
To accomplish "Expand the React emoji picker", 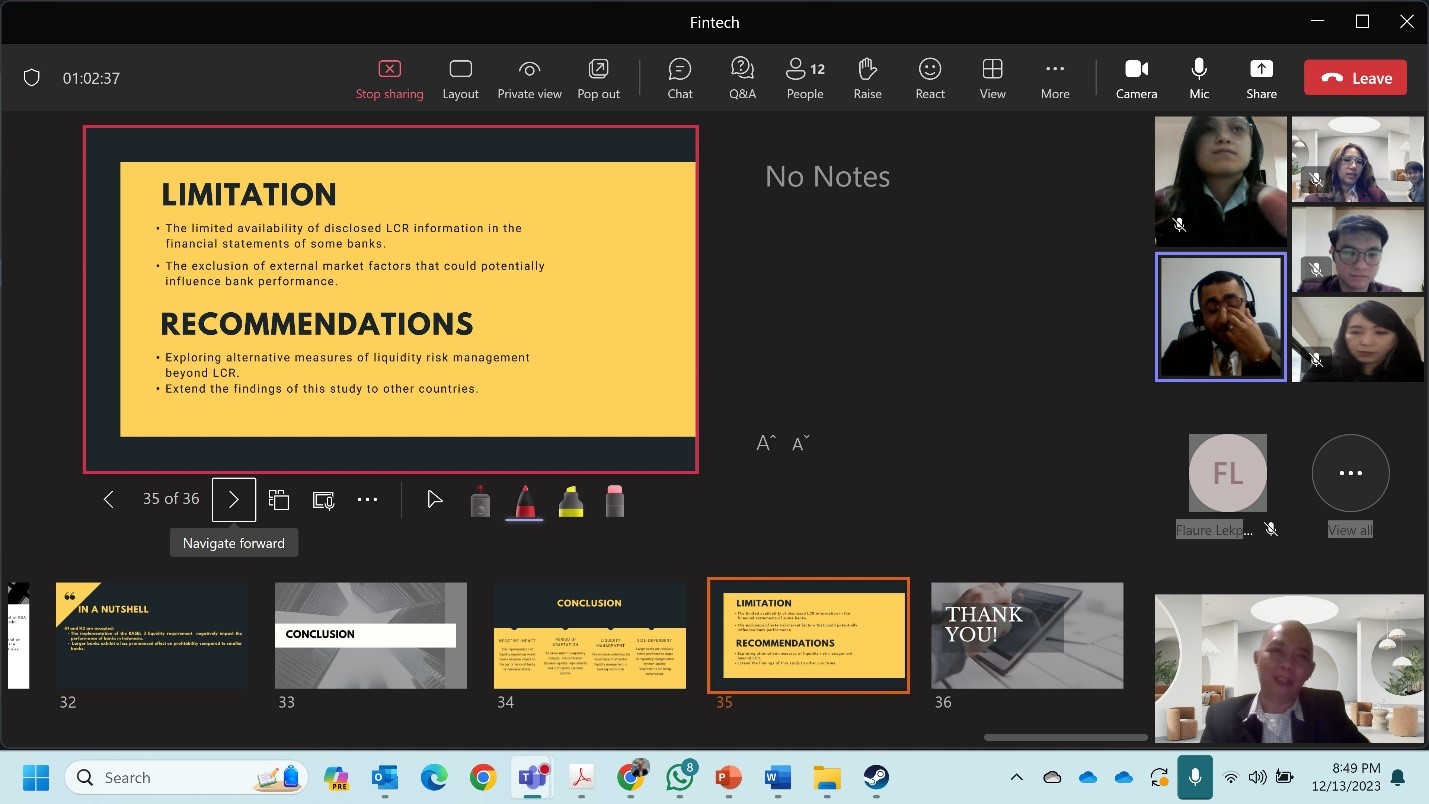I will (x=930, y=78).
